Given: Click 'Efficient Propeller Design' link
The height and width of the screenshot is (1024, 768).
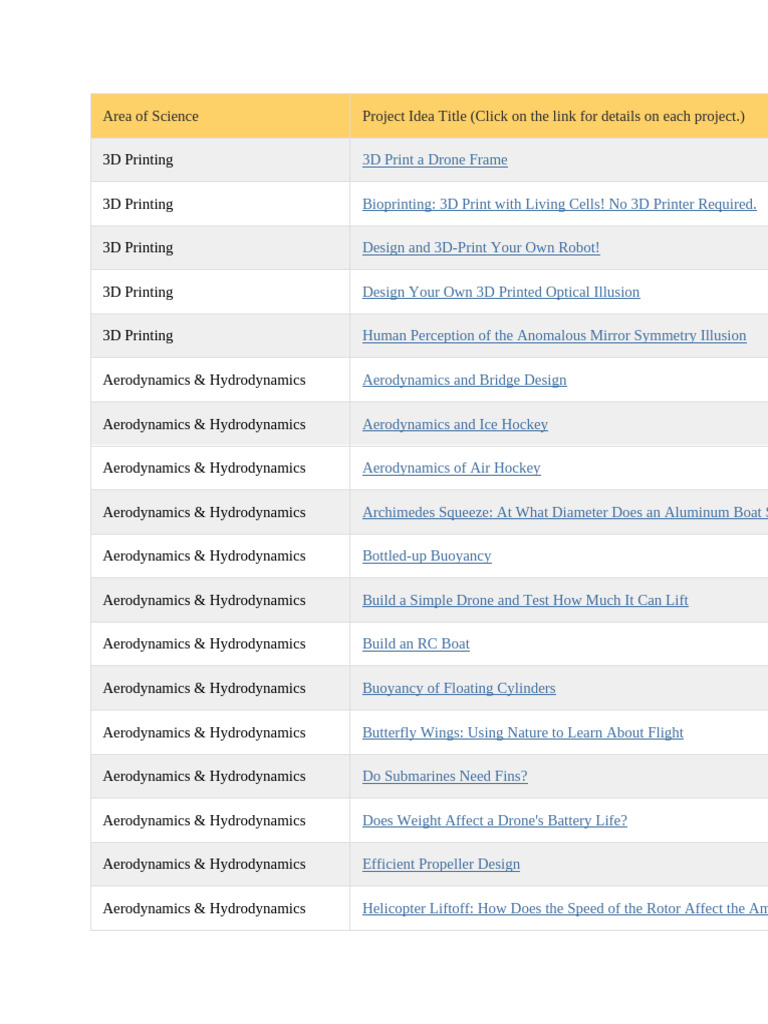Looking at the screenshot, I should [441, 865].
